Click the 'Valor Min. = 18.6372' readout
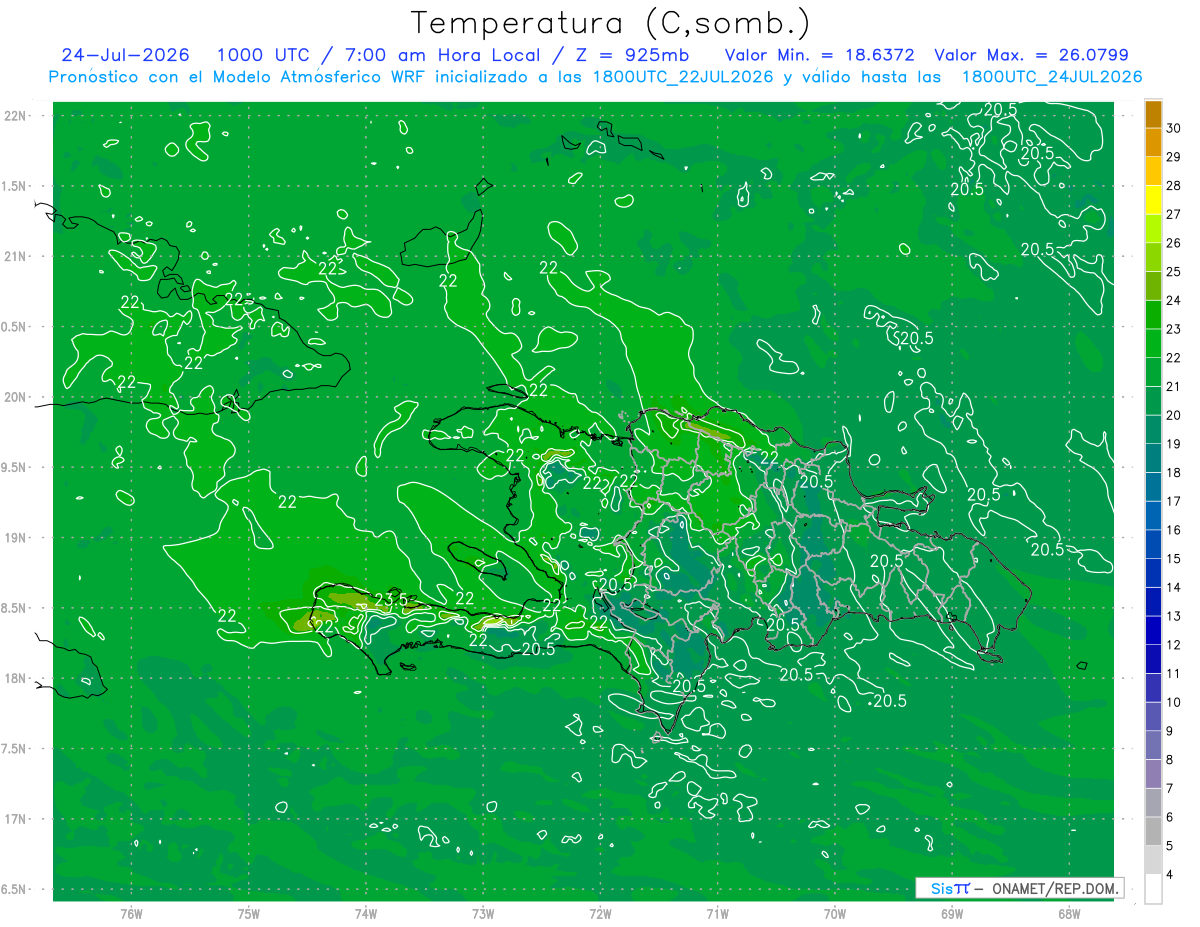1200x927 pixels. point(819,55)
